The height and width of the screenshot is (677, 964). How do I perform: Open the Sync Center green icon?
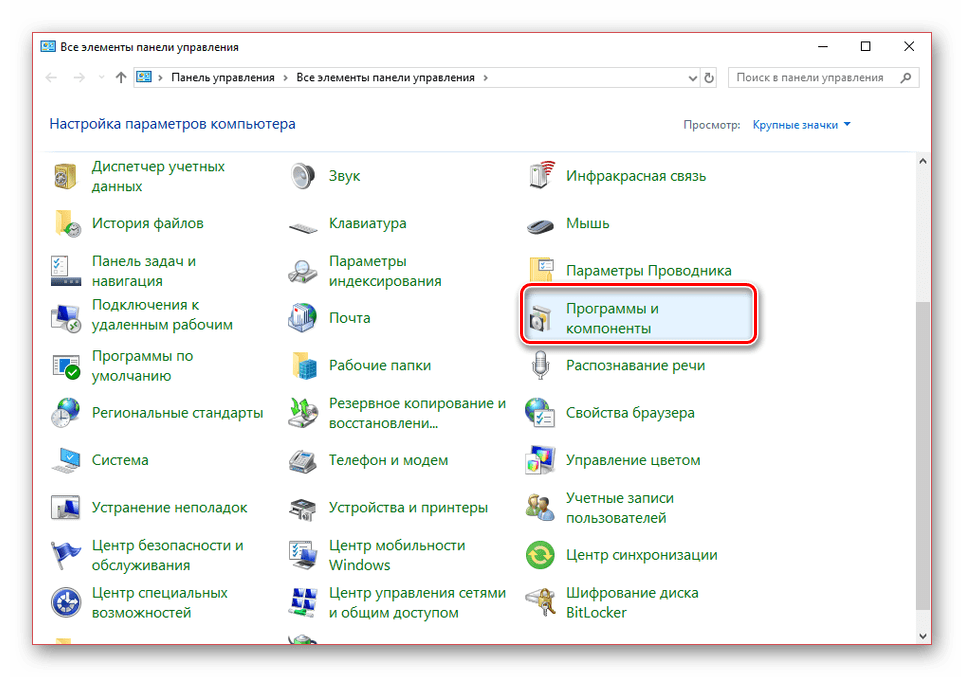(x=540, y=555)
